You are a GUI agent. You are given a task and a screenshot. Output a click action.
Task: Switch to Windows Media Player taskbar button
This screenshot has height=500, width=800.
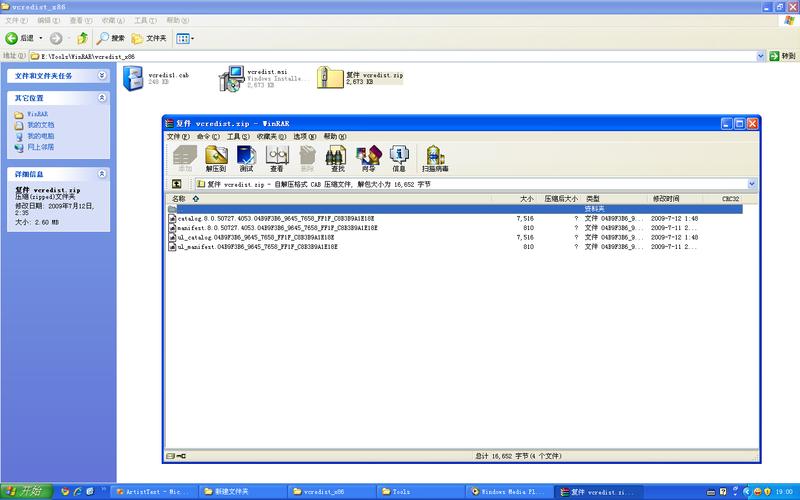pyautogui.click(x=509, y=492)
